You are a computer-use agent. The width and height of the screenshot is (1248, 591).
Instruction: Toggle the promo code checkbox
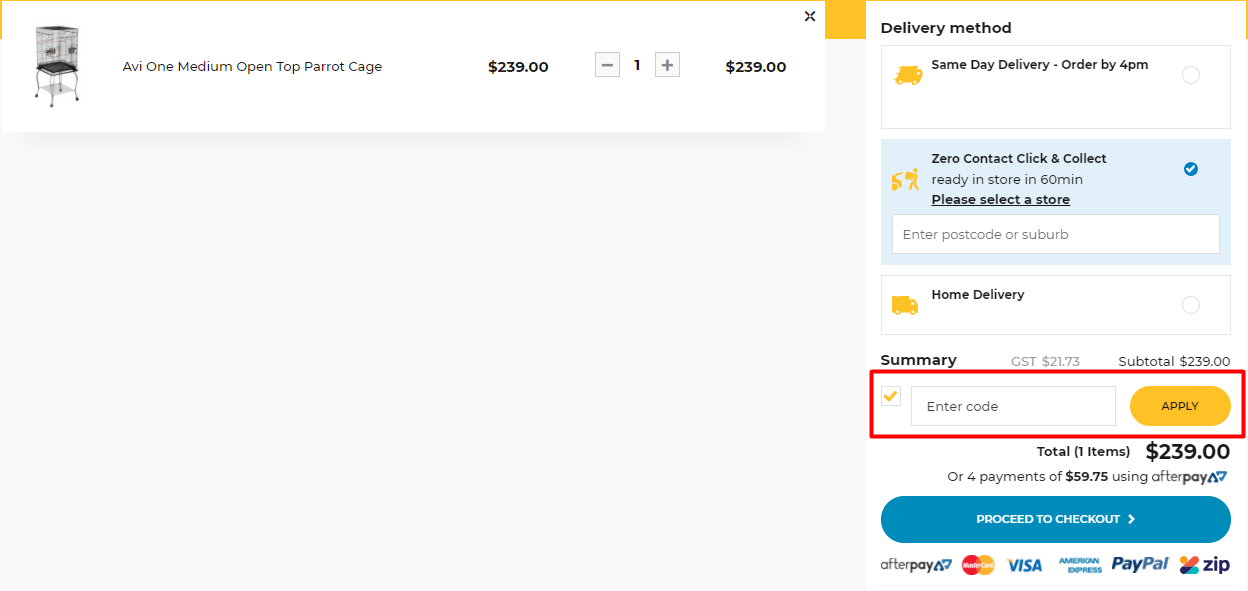890,396
